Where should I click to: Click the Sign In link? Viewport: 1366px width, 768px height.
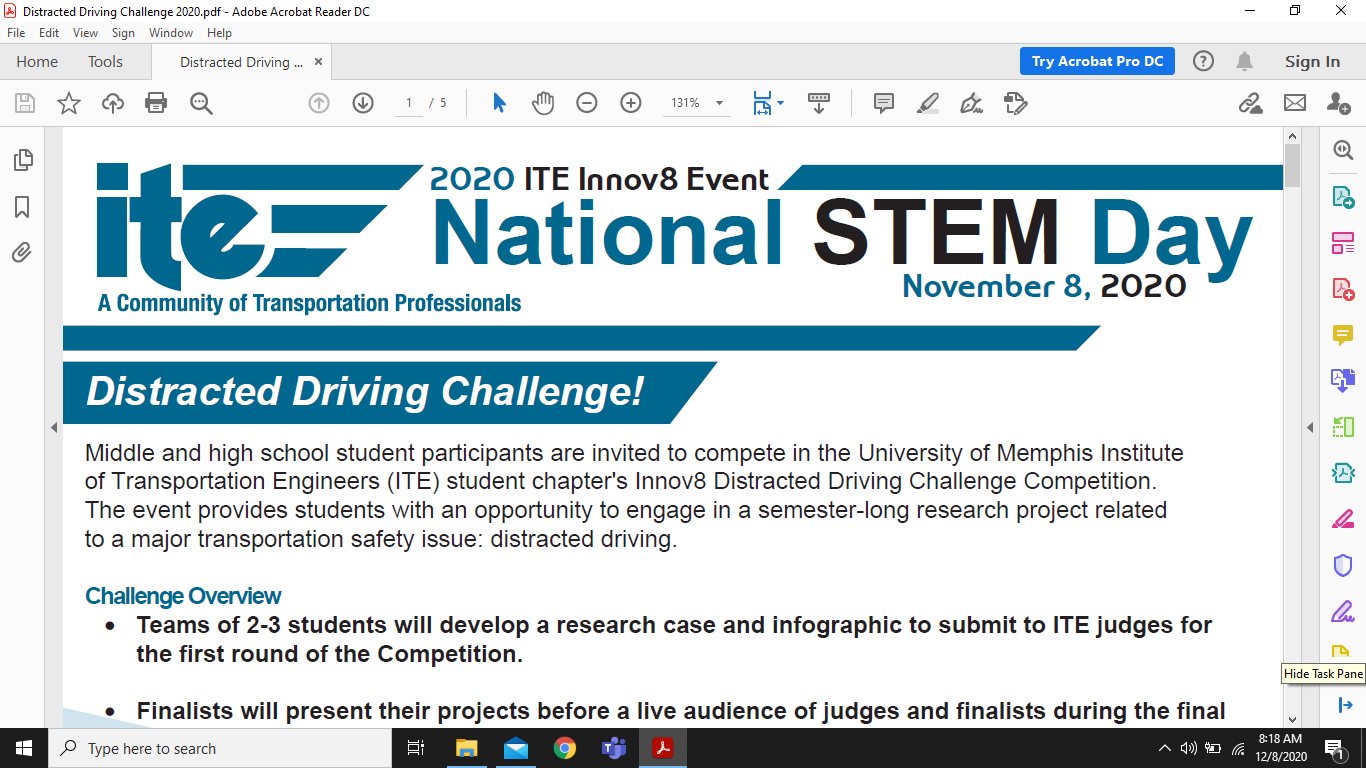click(x=1312, y=61)
